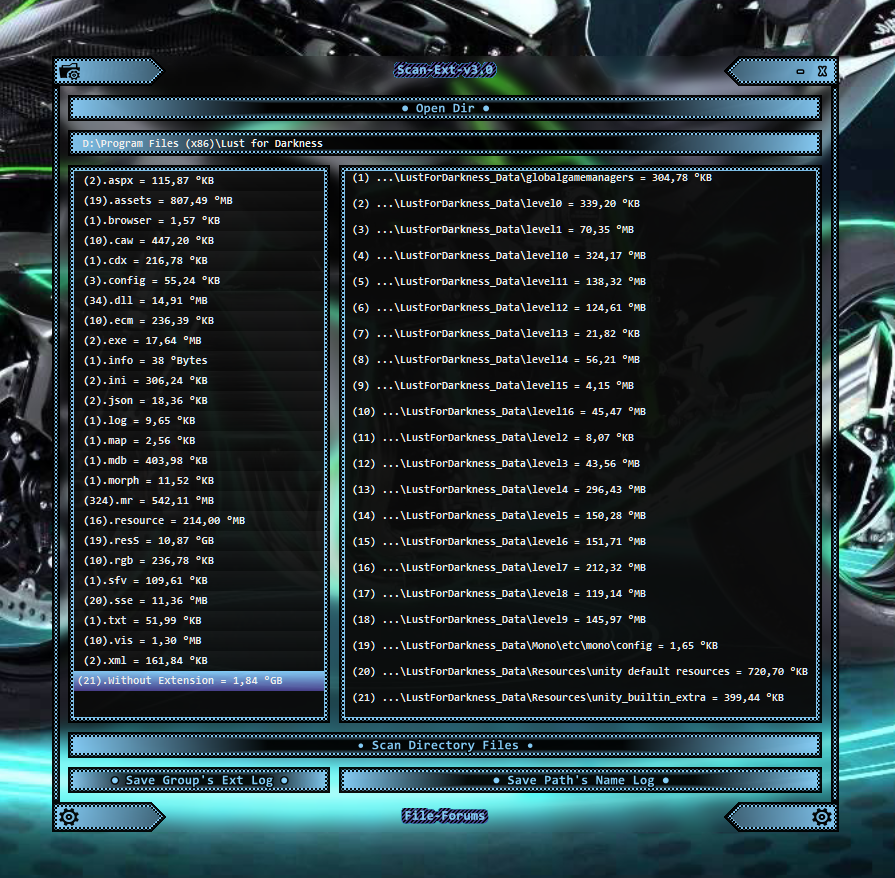Click the level10 = 324,17 MB entry
The width and height of the screenshot is (895, 878).
click(x=498, y=255)
